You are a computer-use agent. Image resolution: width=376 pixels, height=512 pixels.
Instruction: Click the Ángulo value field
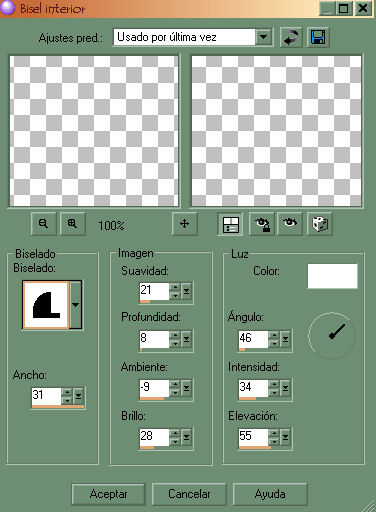click(x=253, y=339)
